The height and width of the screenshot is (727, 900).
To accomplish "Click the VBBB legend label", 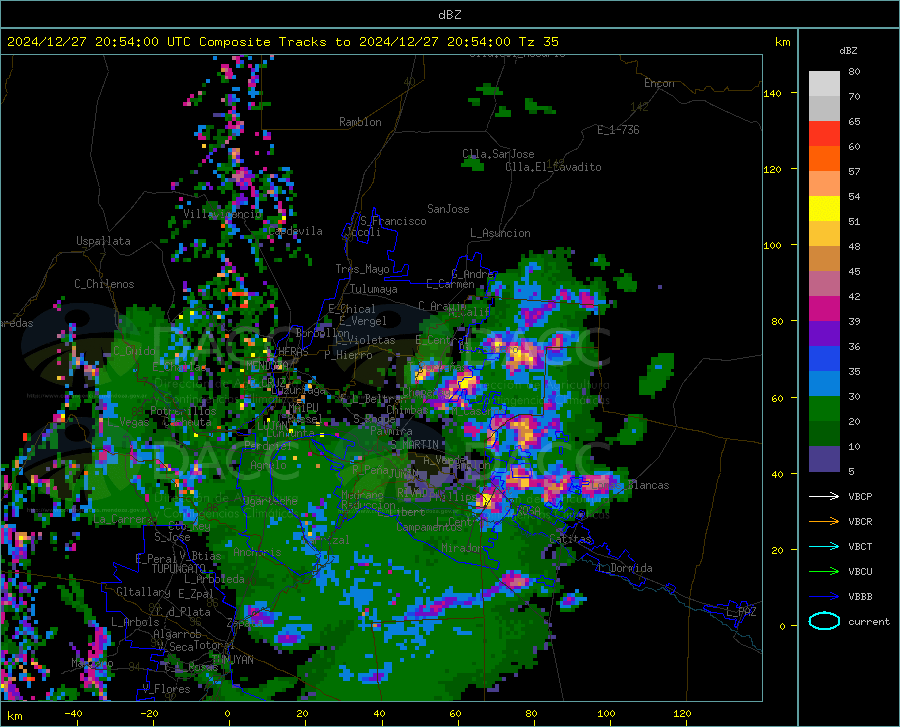I will pyautogui.click(x=860, y=597).
